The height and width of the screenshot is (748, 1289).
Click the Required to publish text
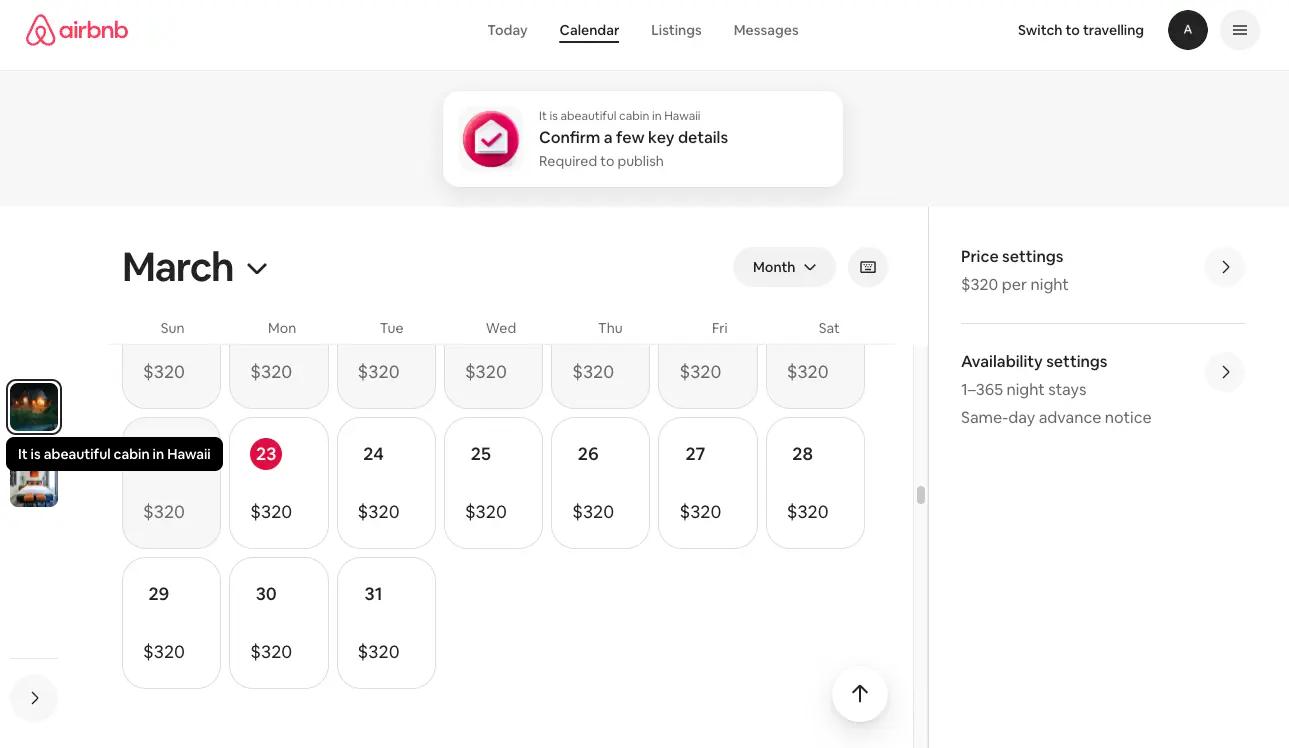point(601,161)
